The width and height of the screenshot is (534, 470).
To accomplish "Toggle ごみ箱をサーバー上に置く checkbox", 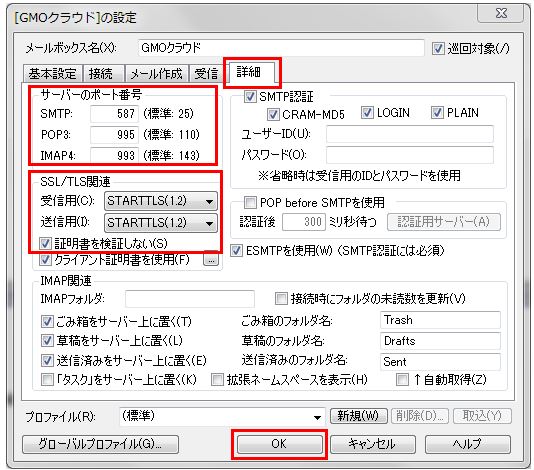I will [47, 321].
